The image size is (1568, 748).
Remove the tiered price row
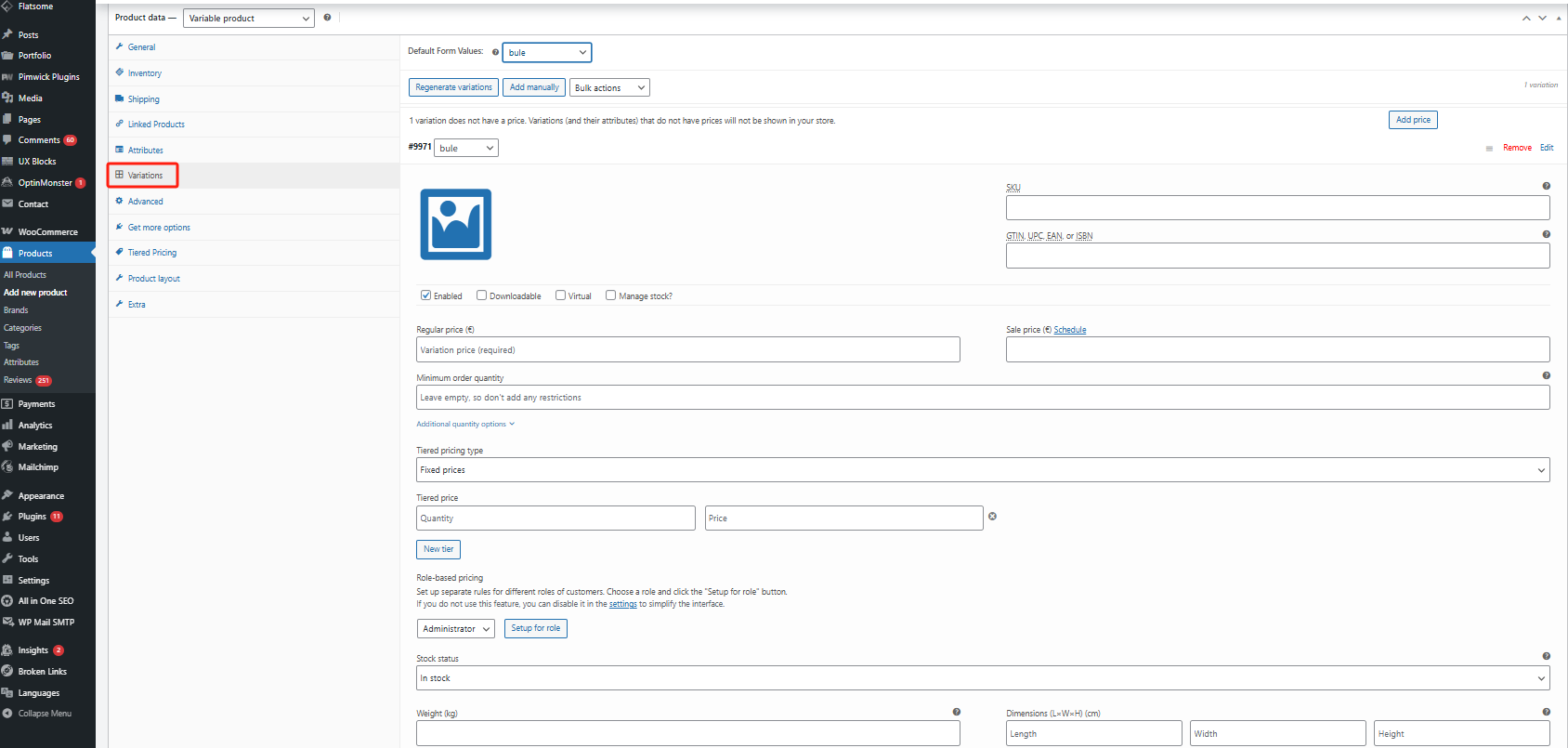point(992,516)
